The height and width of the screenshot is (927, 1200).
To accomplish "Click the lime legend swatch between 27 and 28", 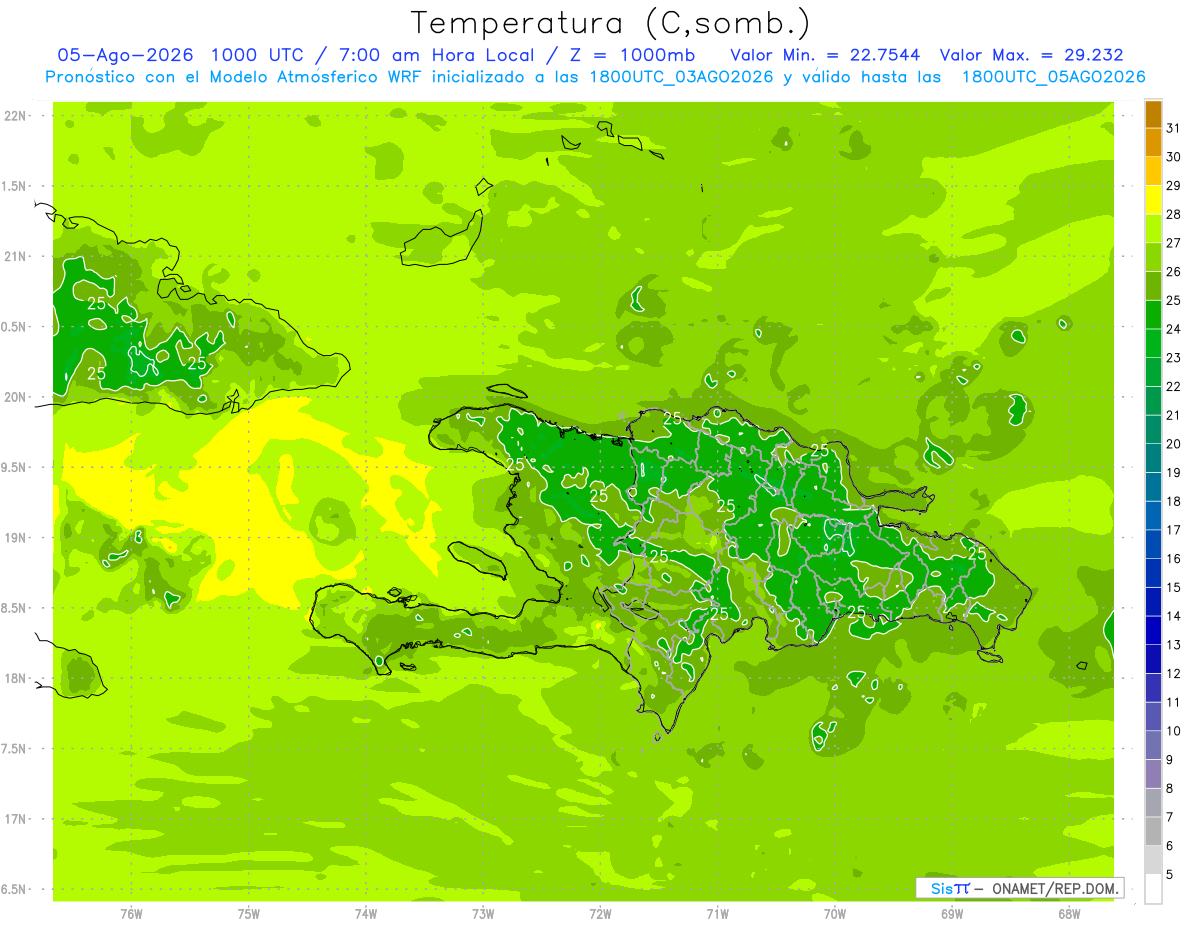I will [1153, 229].
